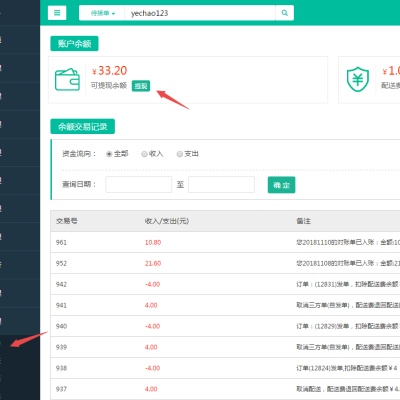The width and height of the screenshot is (400, 400).
Task: Open the 余额交易记录 section label
Action: 82,127
